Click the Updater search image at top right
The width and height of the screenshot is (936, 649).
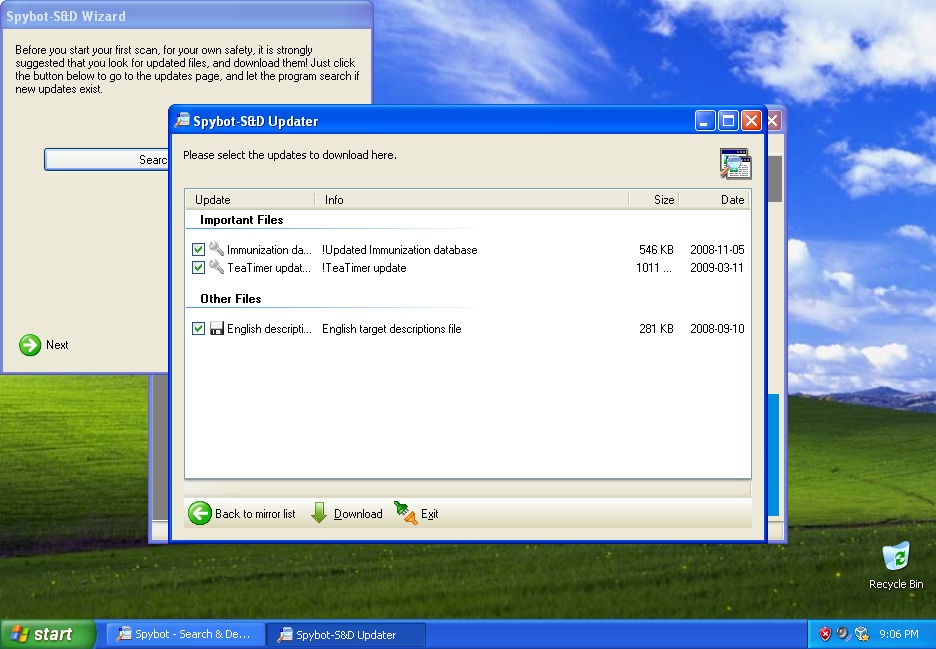[x=735, y=164]
